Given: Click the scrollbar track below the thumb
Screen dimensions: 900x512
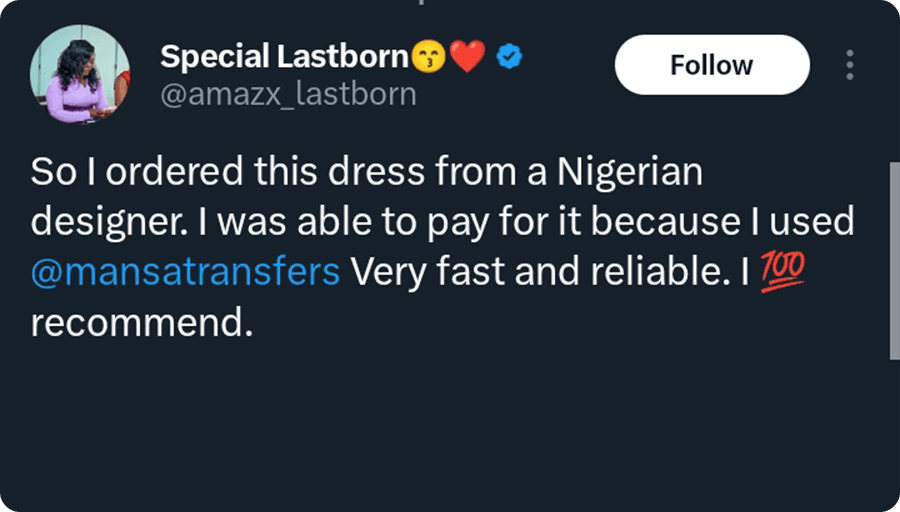Looking at the screenshot, I should [893, 430].
